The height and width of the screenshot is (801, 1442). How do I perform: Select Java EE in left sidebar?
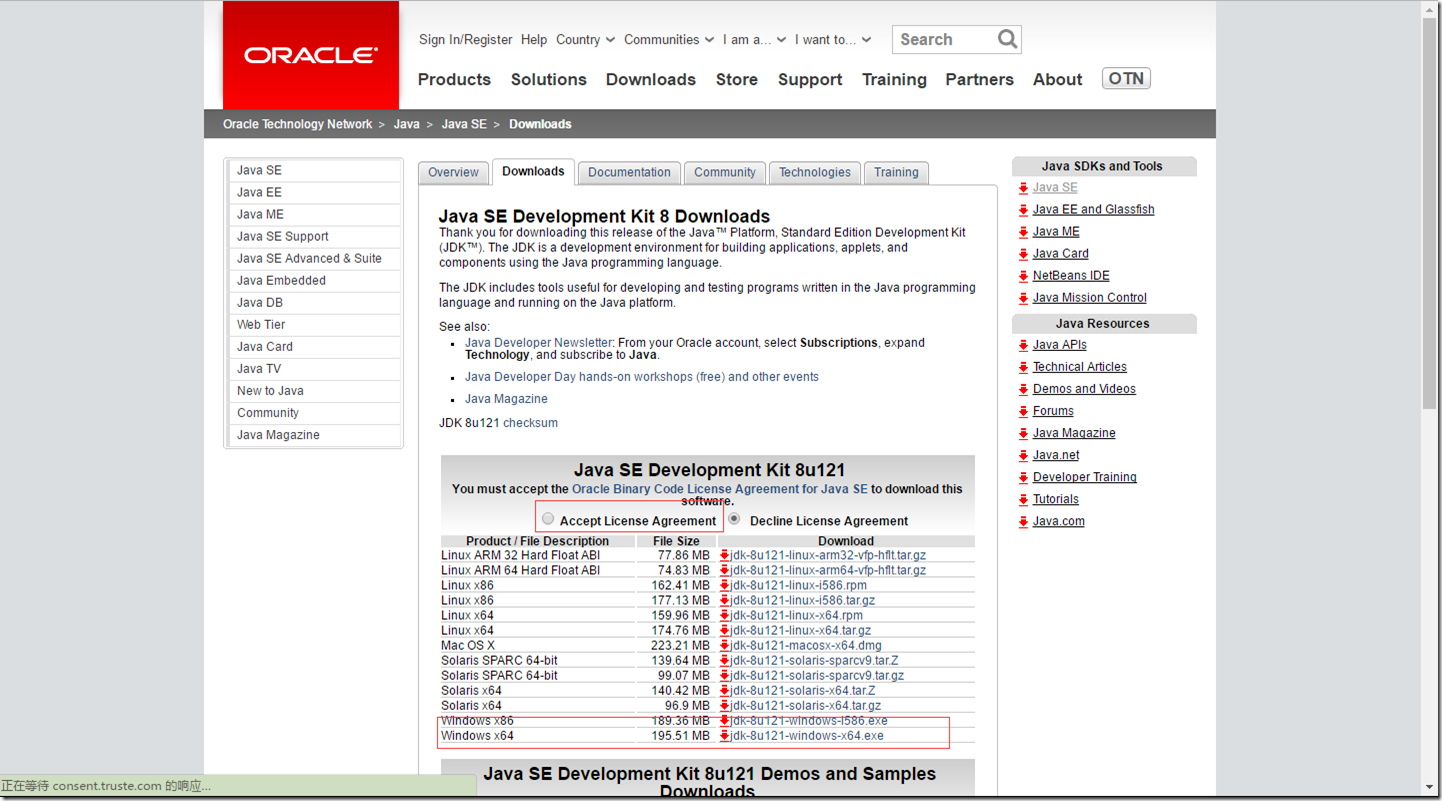[314, 192]
